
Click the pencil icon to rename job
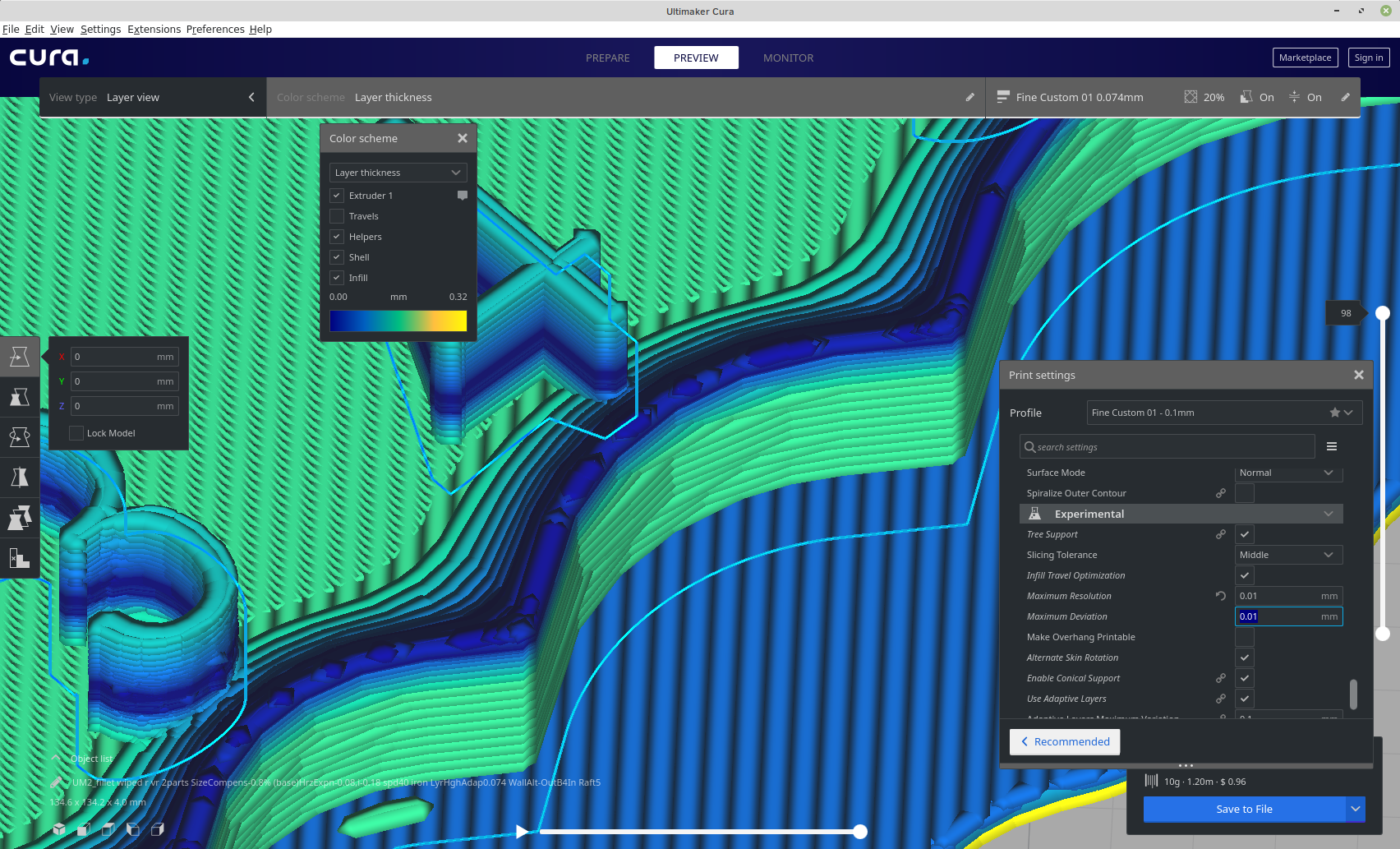pos(56,782)
